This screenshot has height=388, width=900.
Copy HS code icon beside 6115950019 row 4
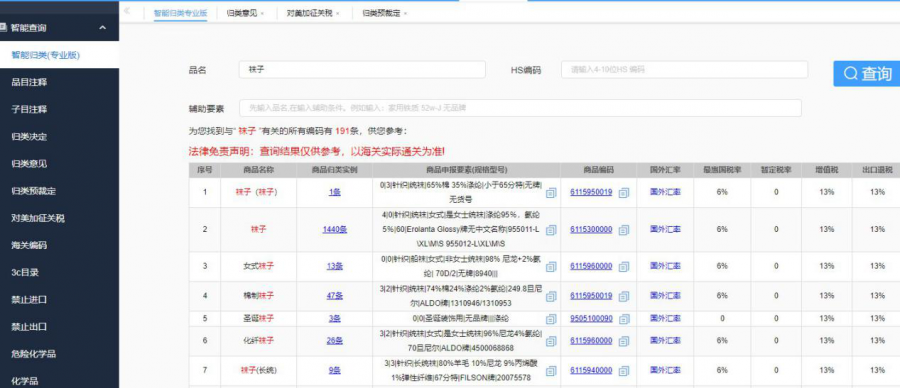point(624,296)
